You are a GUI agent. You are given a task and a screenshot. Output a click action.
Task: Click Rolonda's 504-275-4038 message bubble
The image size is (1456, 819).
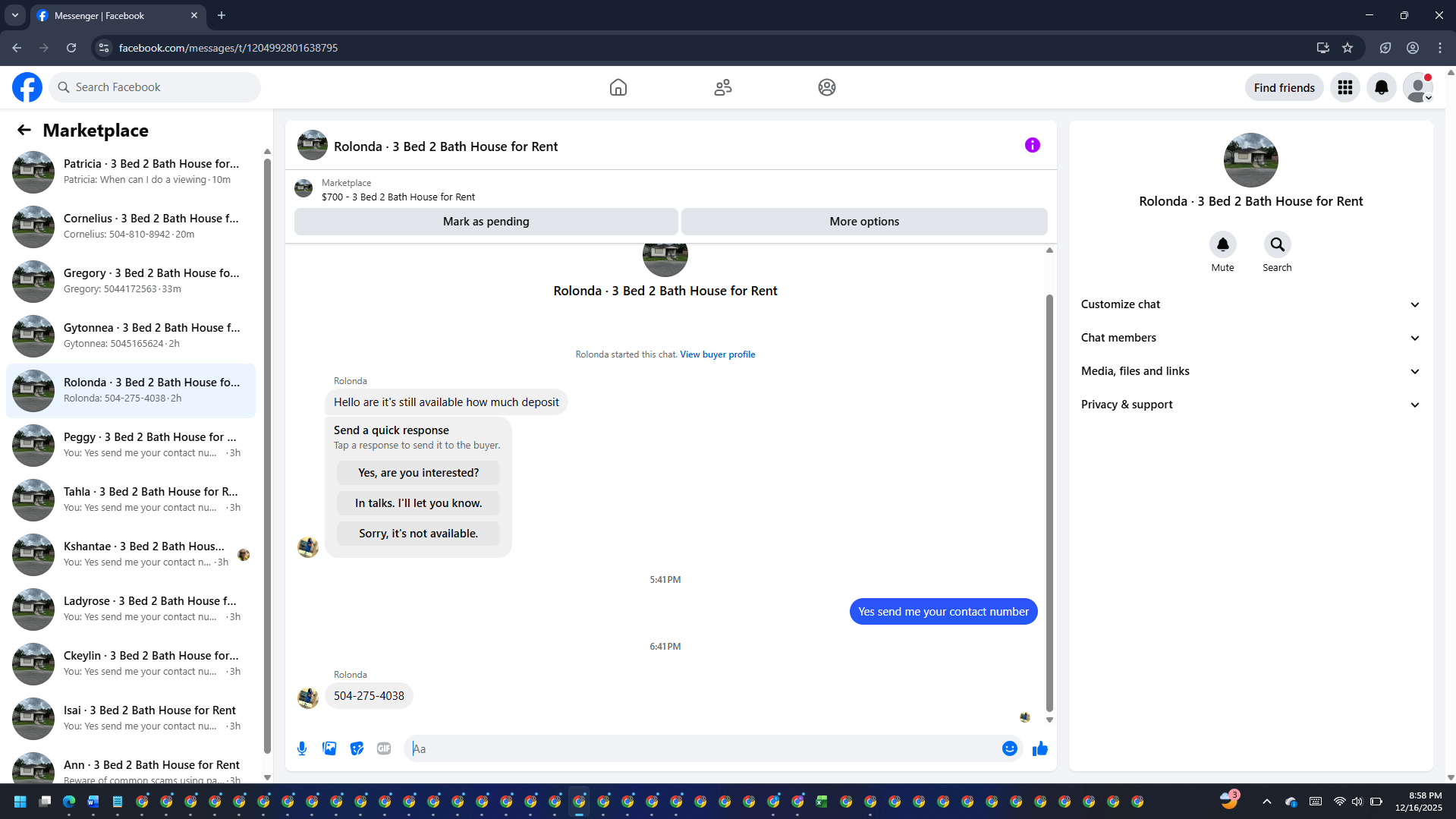[x=369, y=696]
